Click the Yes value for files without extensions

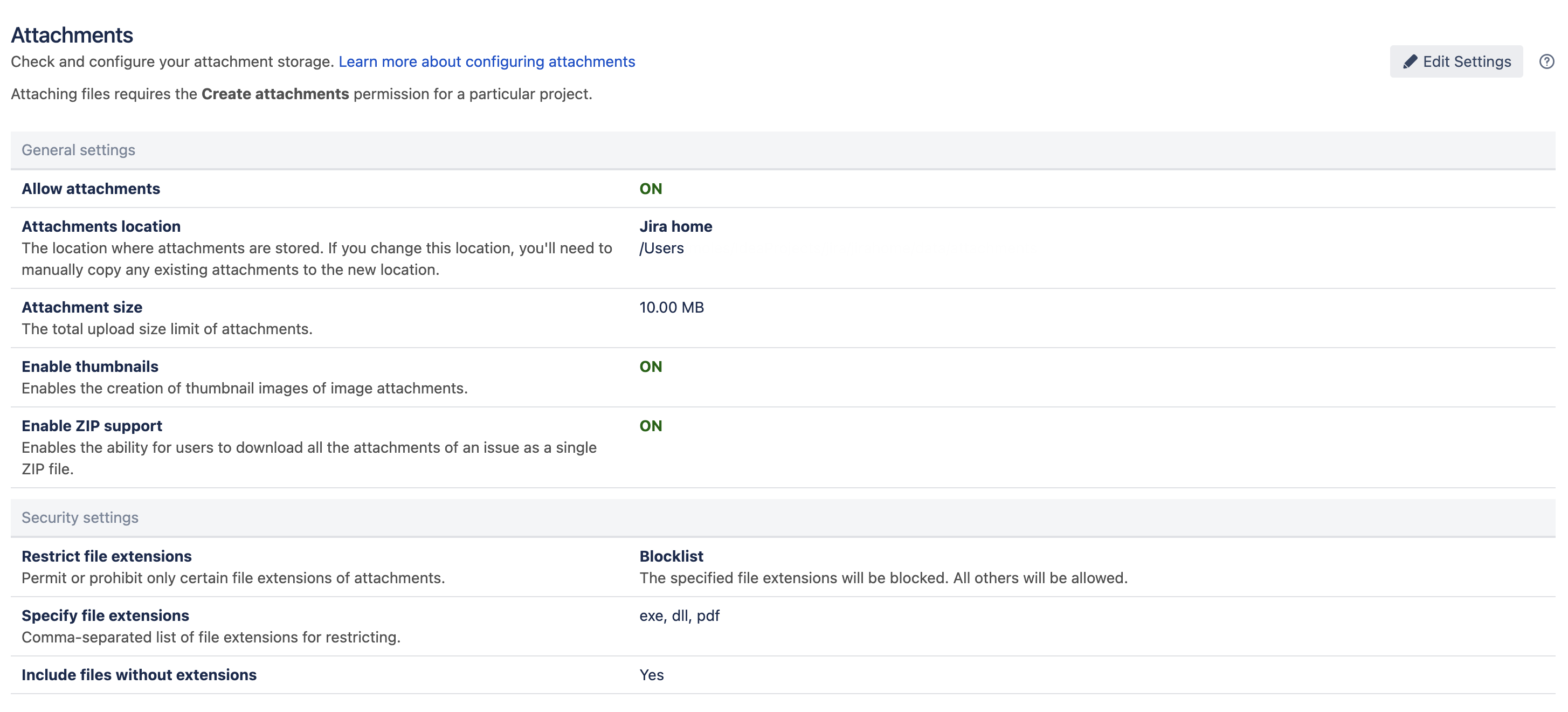coord(651,675)
